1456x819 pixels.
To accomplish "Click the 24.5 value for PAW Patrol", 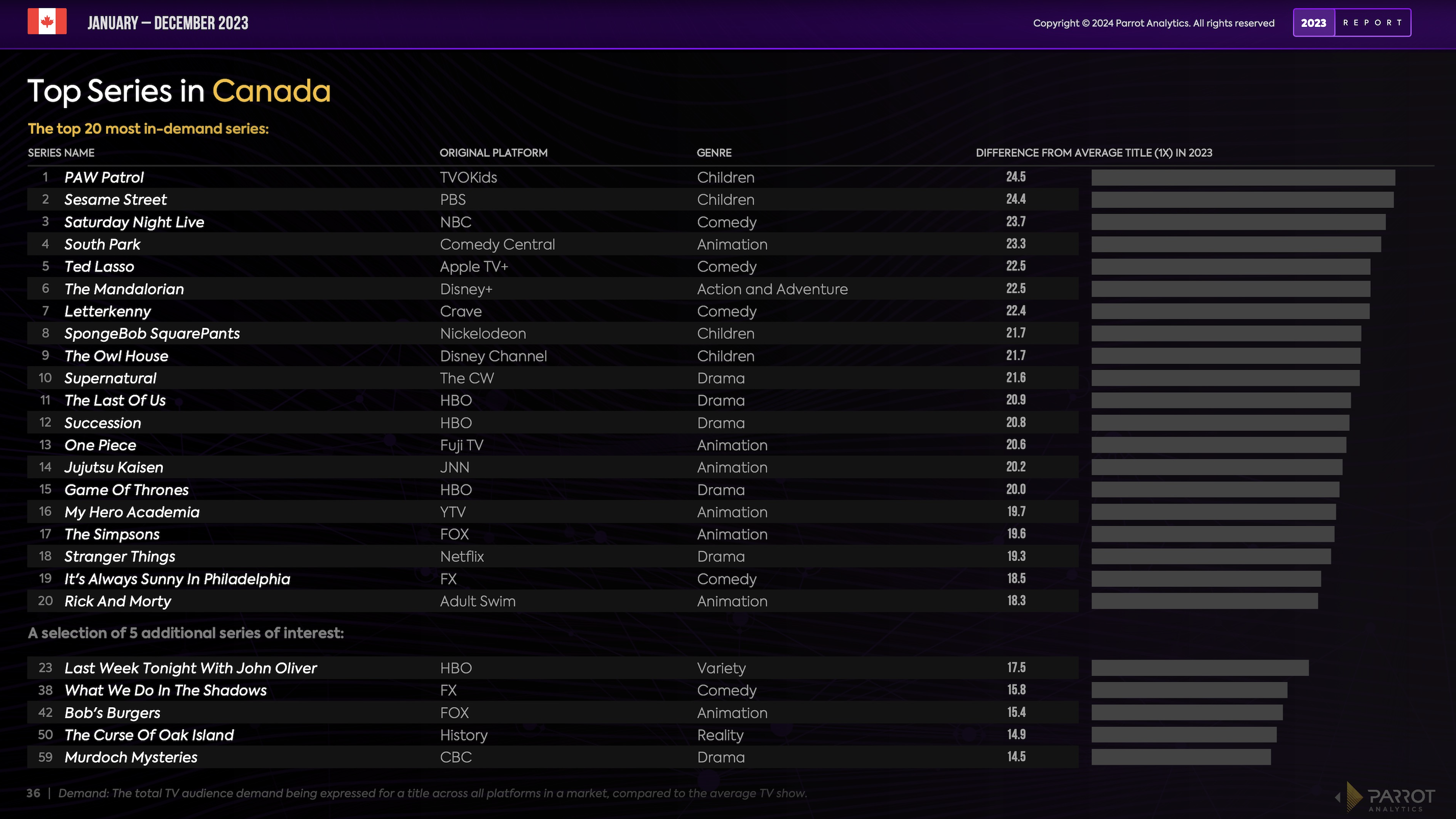I will [x=1016, y=177].
